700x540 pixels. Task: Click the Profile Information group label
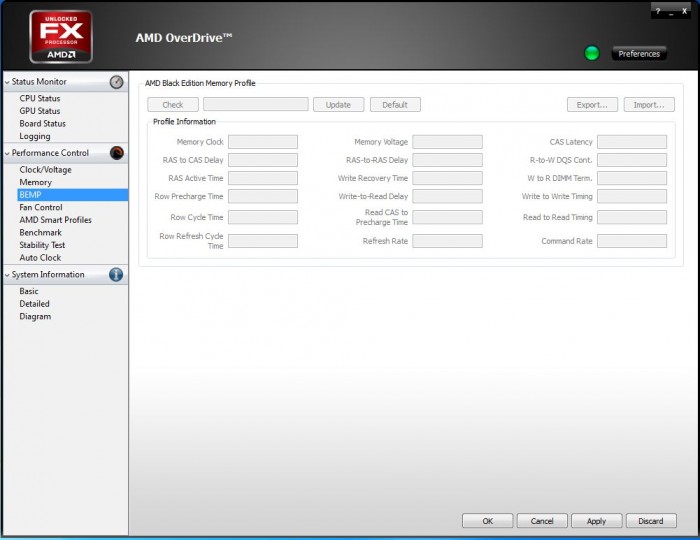point(184,121)
